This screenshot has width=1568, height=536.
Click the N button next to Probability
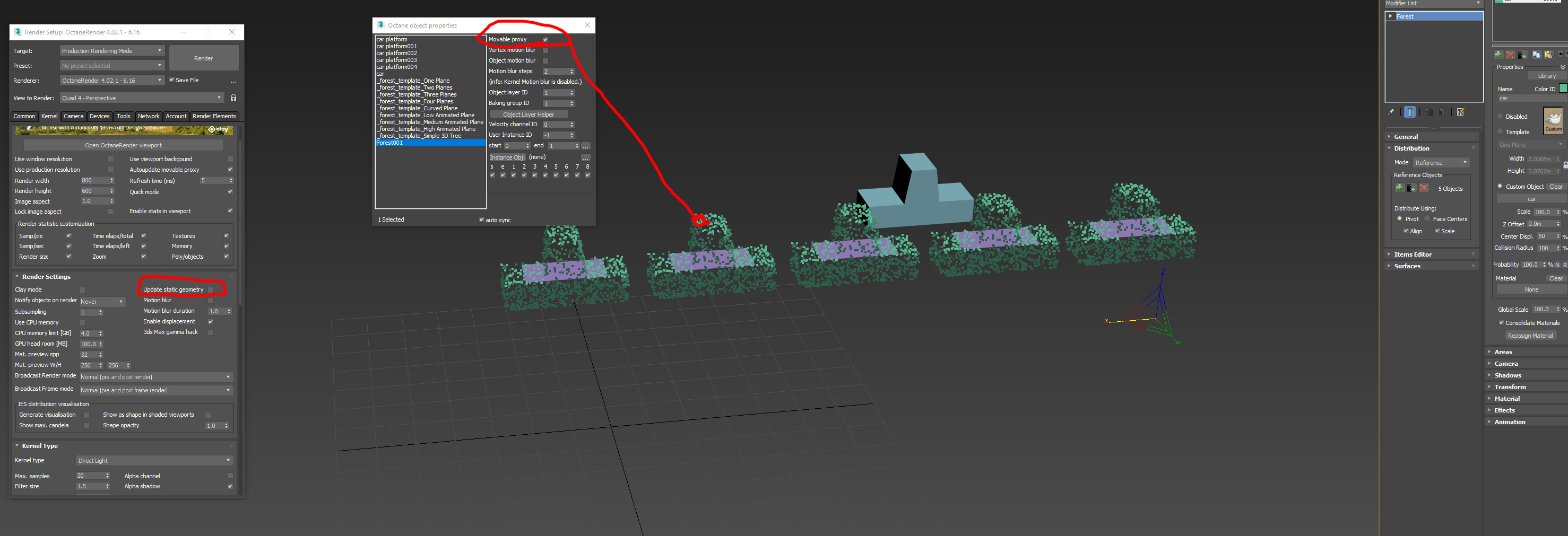[1557, 265]
